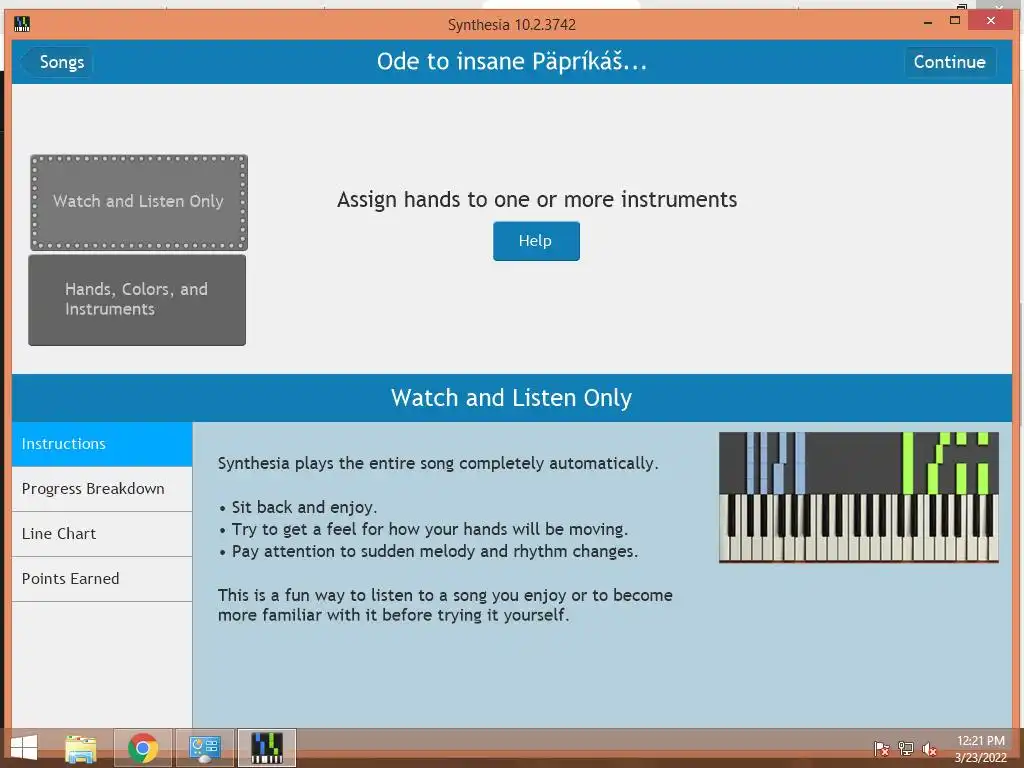Screen dimensions: 1024x768
Task: View the Line Chart tab
Action: 102,534
